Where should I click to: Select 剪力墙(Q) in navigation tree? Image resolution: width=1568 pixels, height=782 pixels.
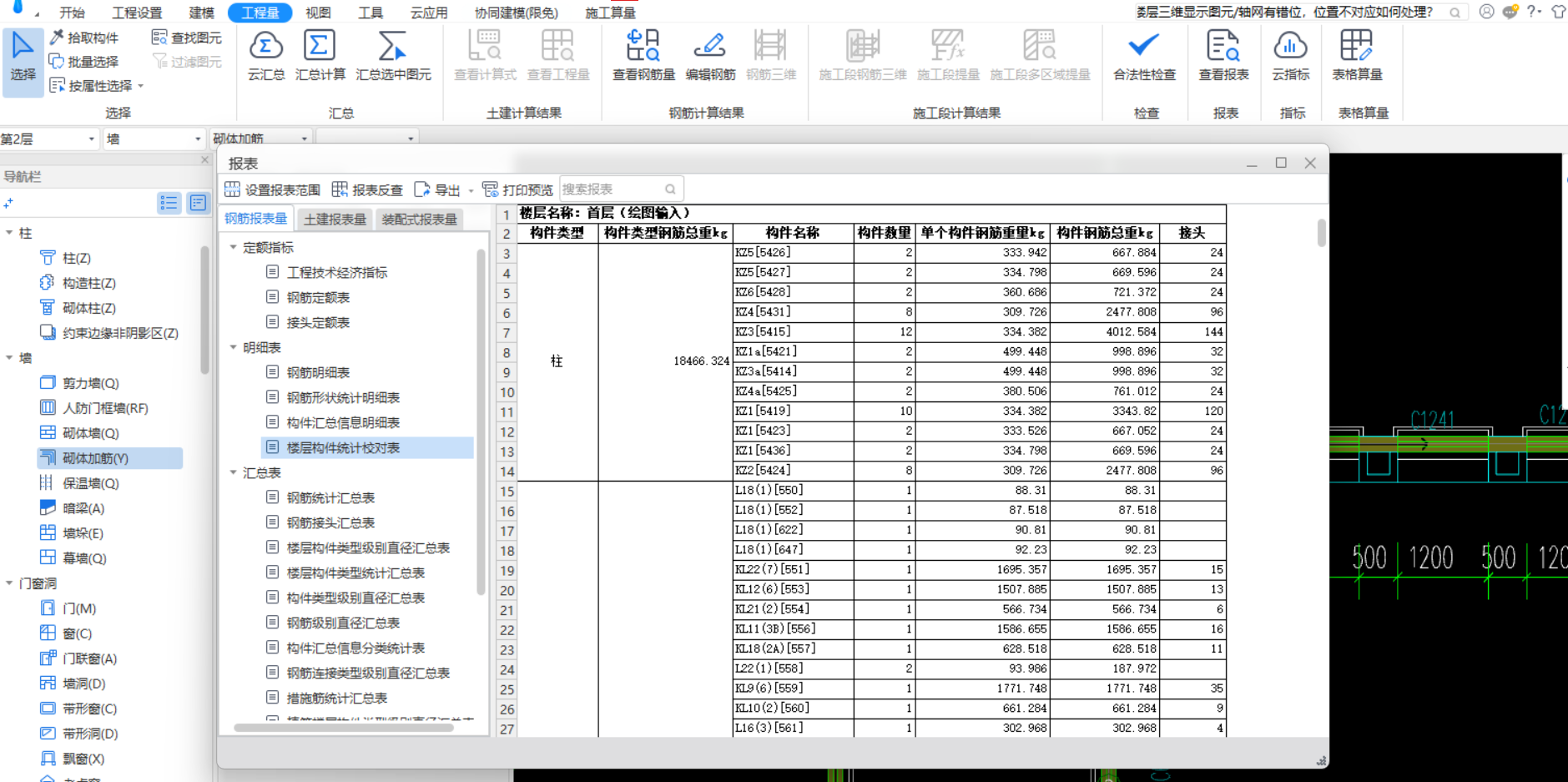click(x=90, y=384)
